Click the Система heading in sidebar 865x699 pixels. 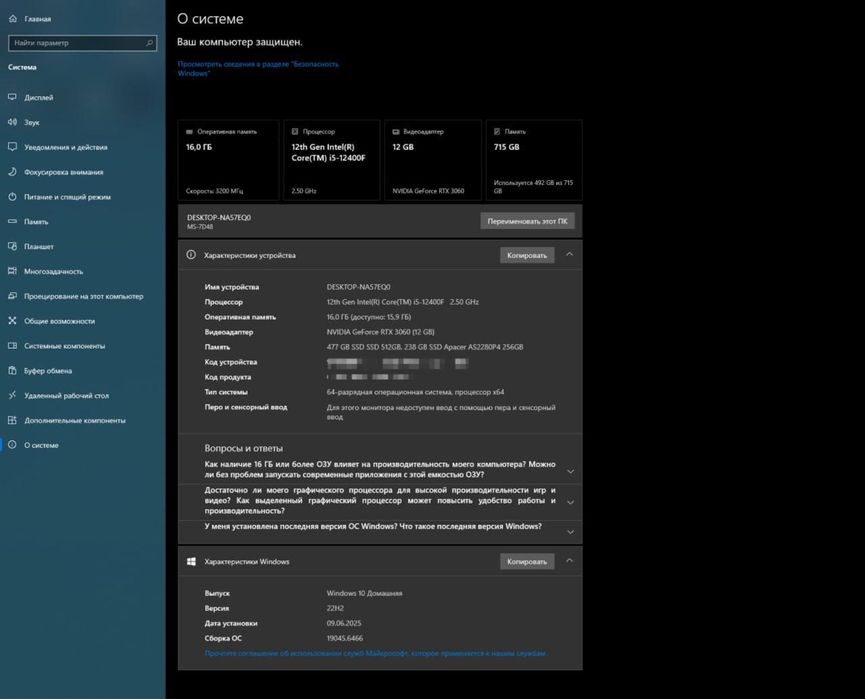(22, 67)
